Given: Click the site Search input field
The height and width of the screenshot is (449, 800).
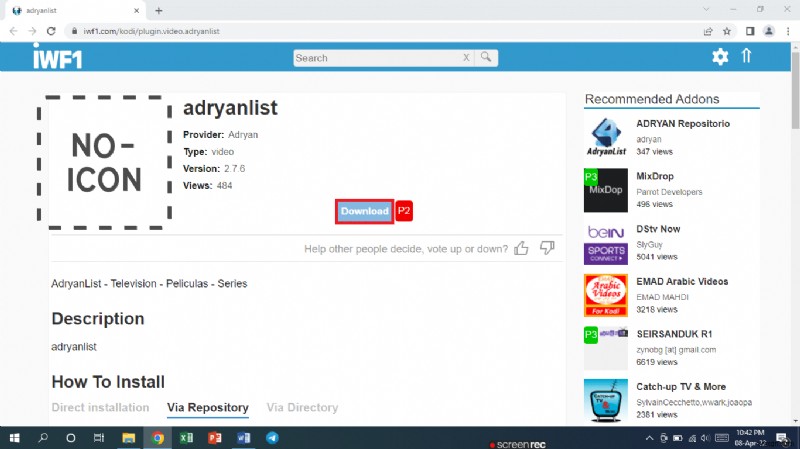Looking at the screenshot, I should click(377, 58).
